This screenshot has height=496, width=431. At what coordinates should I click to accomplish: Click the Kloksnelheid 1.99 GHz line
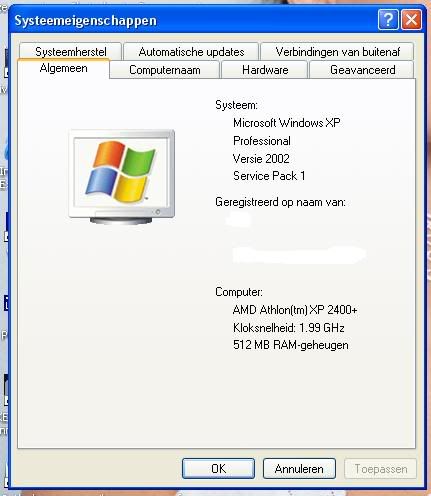289,328
